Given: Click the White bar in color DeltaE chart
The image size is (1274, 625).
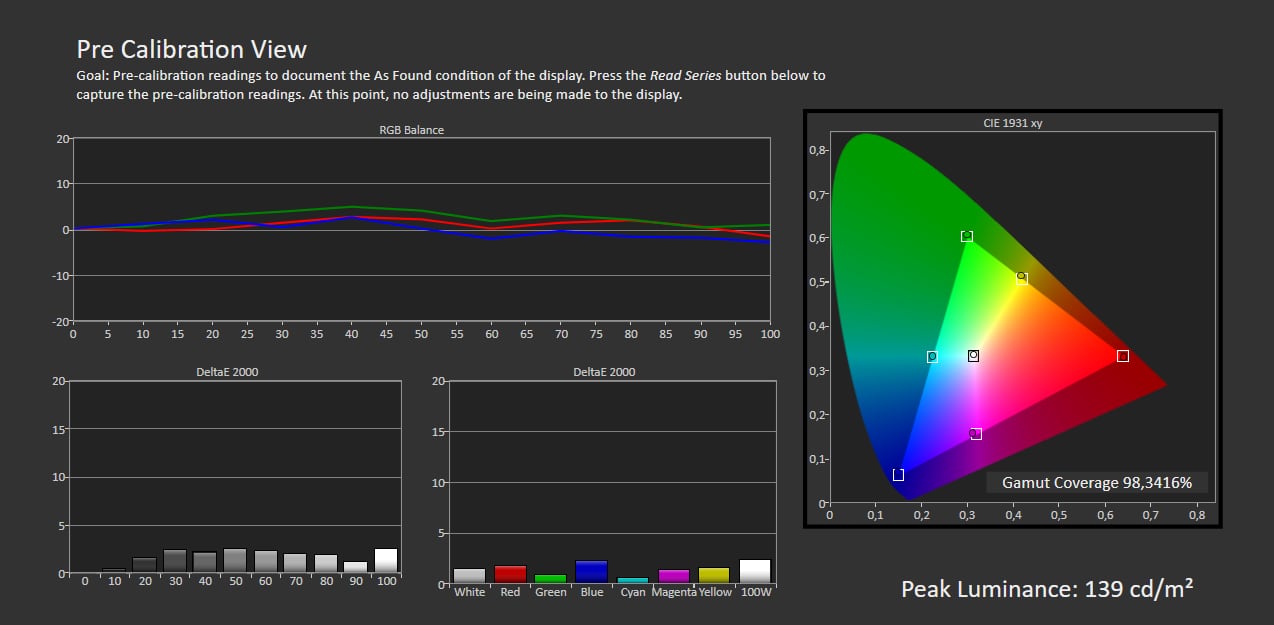Looking at the screenshot, I should click(x=469, y=576).
